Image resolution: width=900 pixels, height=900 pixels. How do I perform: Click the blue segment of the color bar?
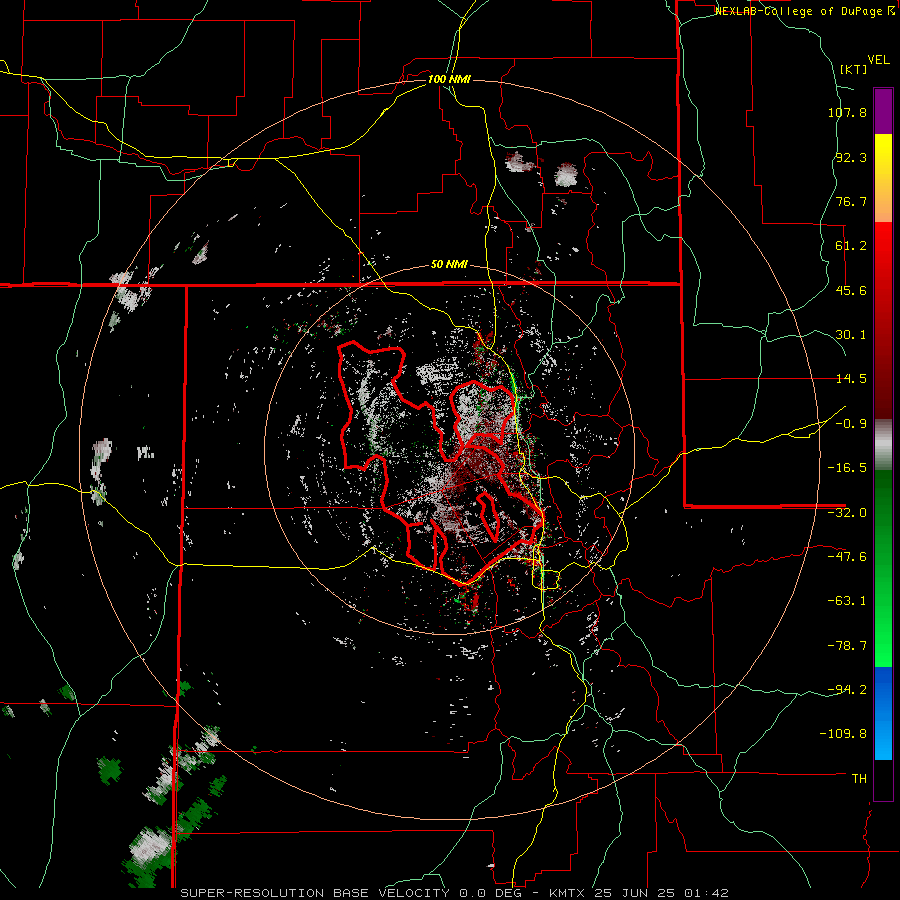[x=883, y=713]
